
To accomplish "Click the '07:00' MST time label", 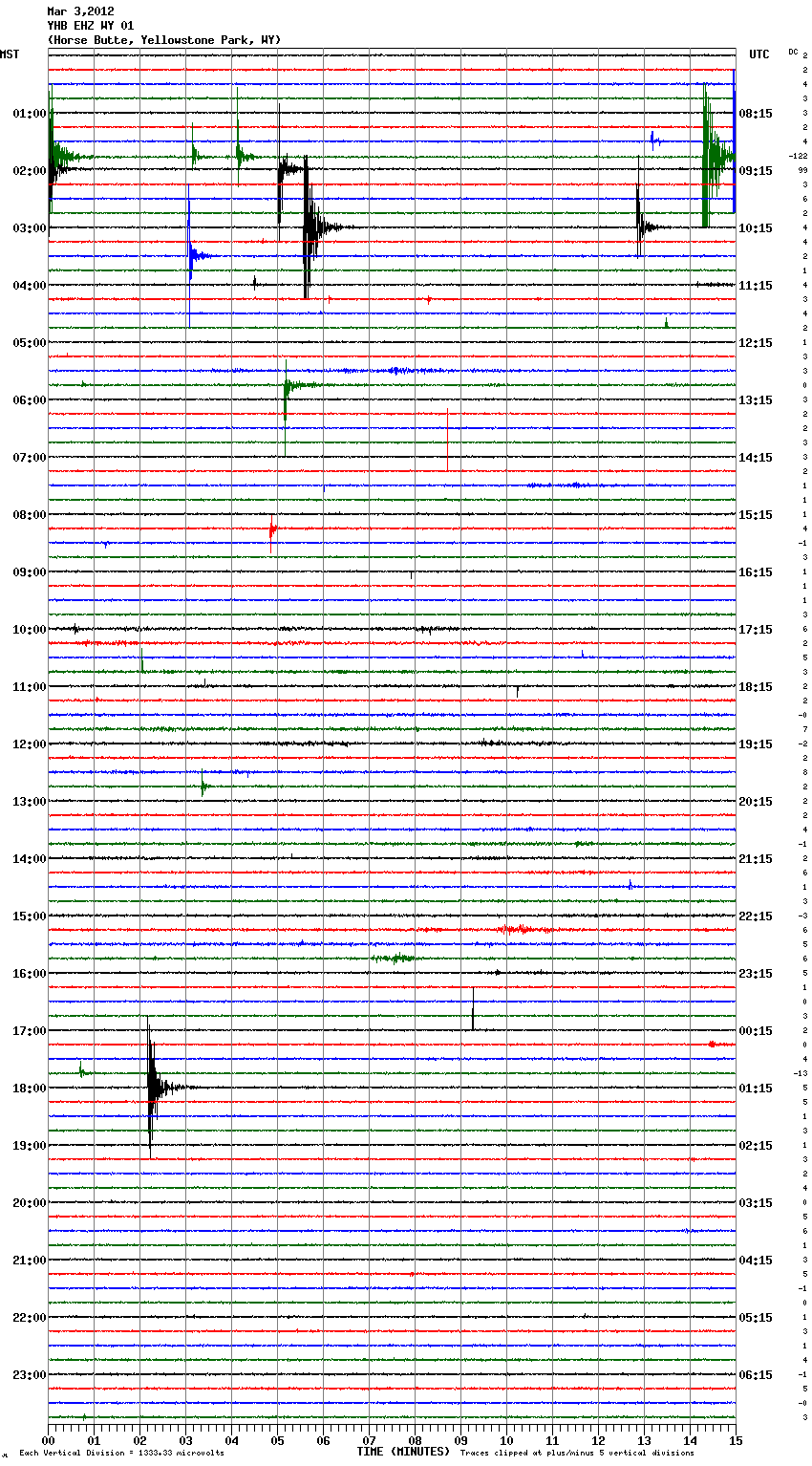I will point(30,458).
